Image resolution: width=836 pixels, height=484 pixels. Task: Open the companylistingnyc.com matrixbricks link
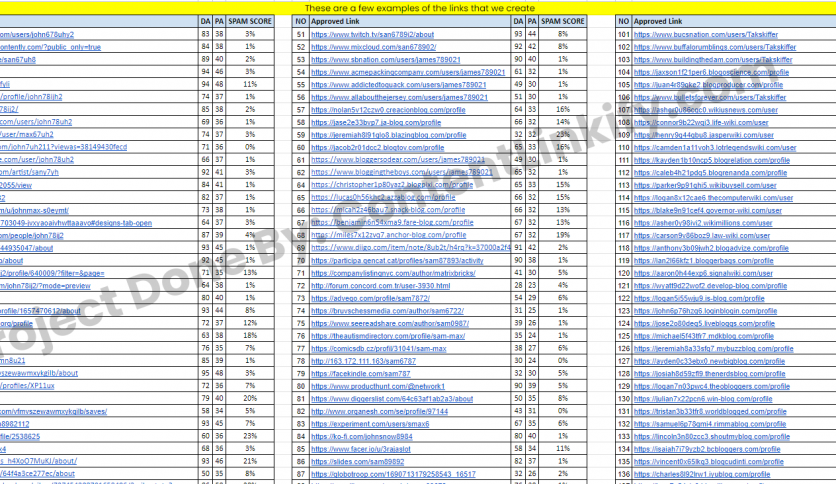tap(393, 273)
